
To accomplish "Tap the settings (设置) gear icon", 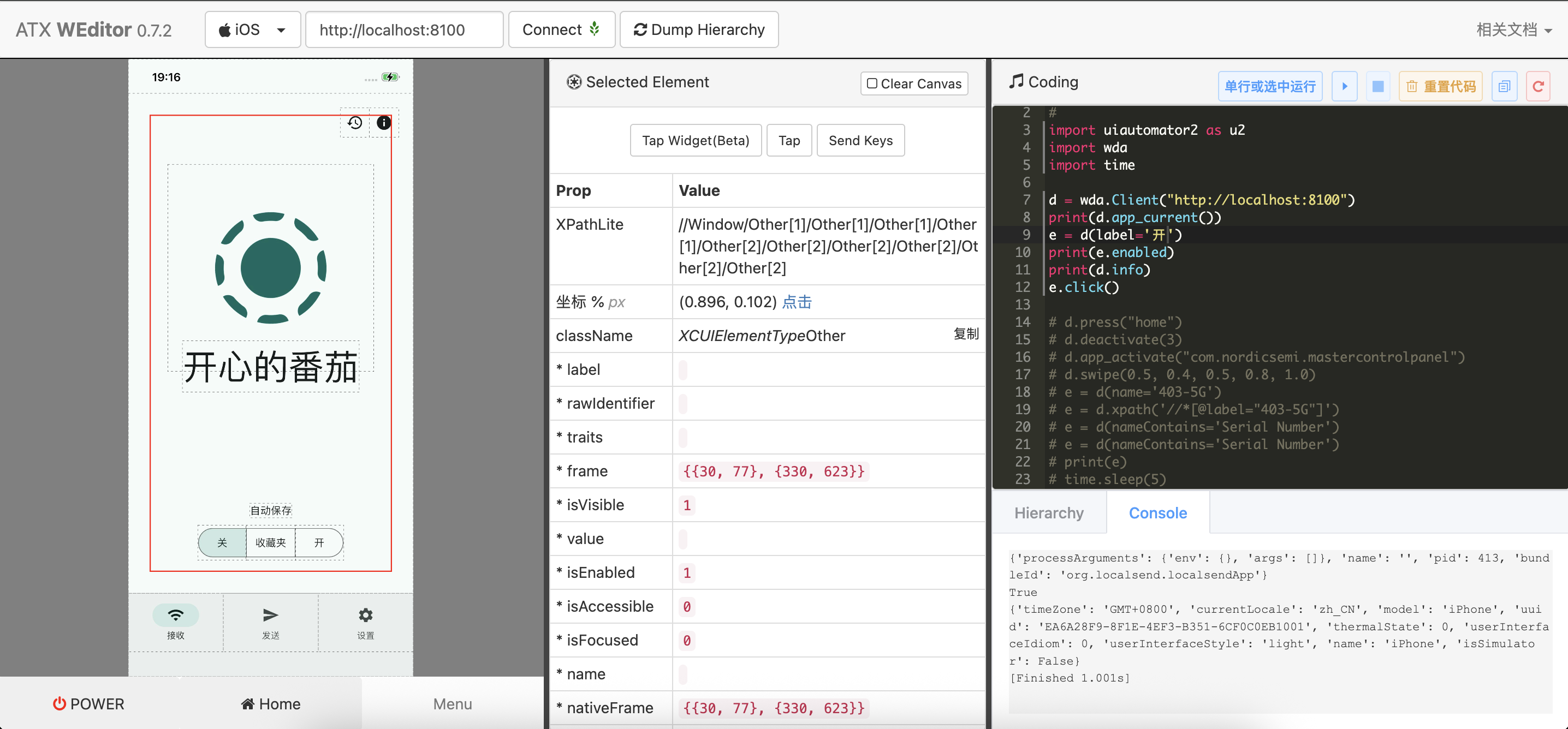I will pos(365,615).
